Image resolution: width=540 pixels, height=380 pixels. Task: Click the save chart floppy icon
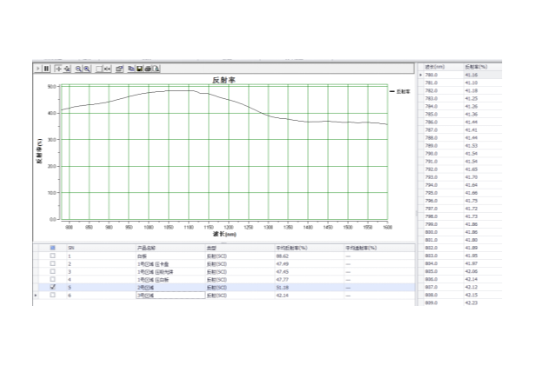tap(139, 69)
